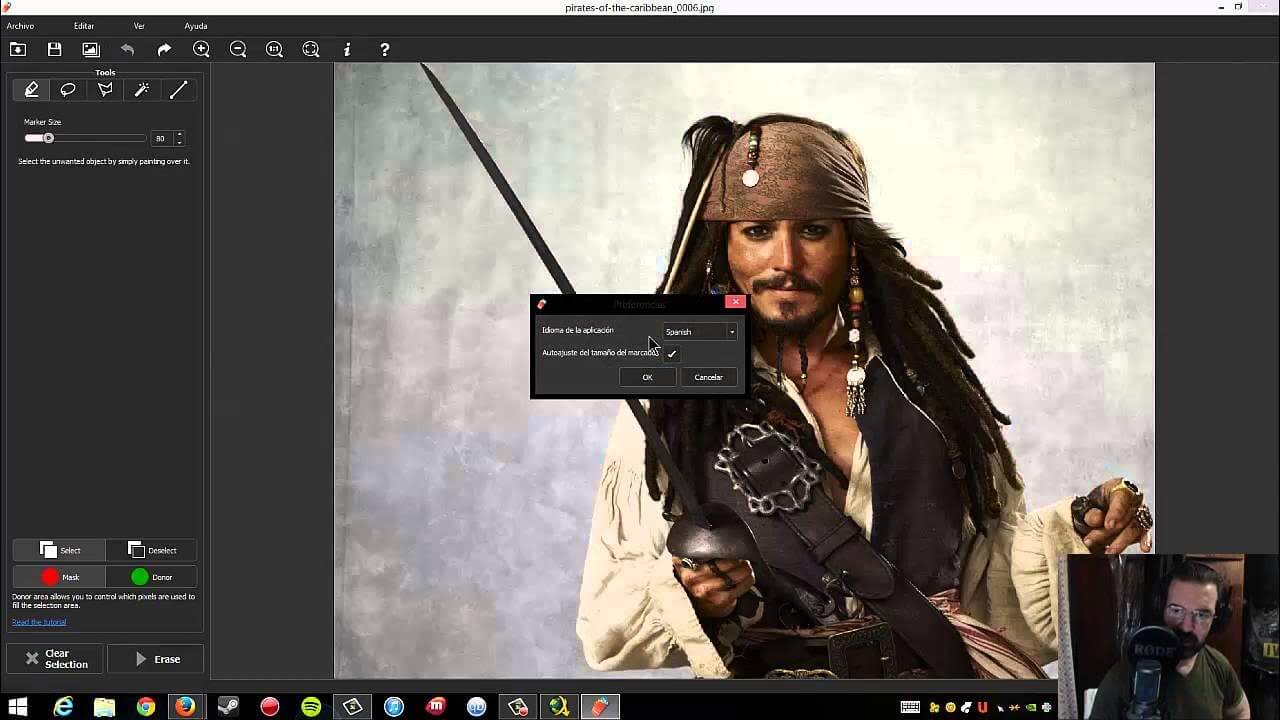Click the Marker Size value field
Image resolution: width=1280 pixels, height=720 pixels.
(161, 138)
